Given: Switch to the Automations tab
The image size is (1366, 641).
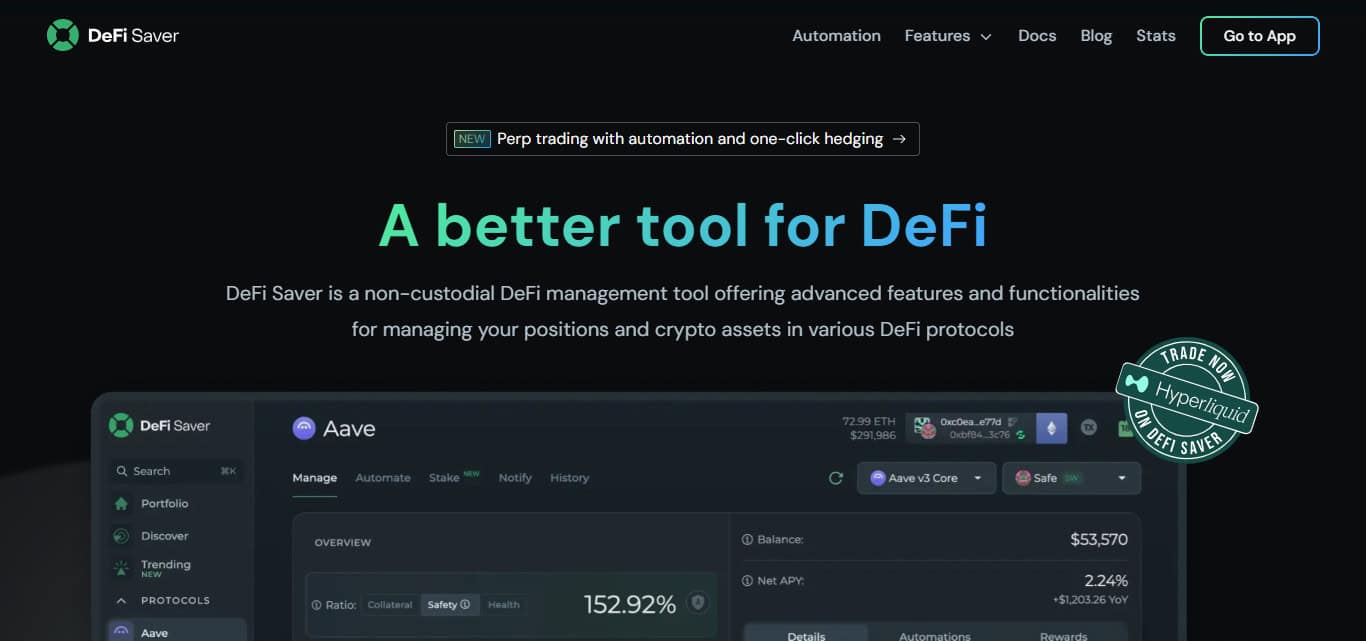Looking at the screenshot, I should point(934,633).
